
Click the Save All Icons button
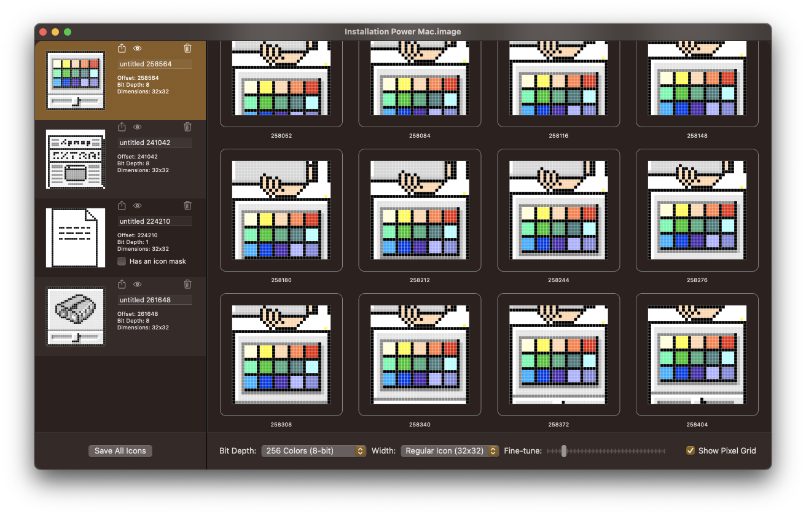point(120,451)
